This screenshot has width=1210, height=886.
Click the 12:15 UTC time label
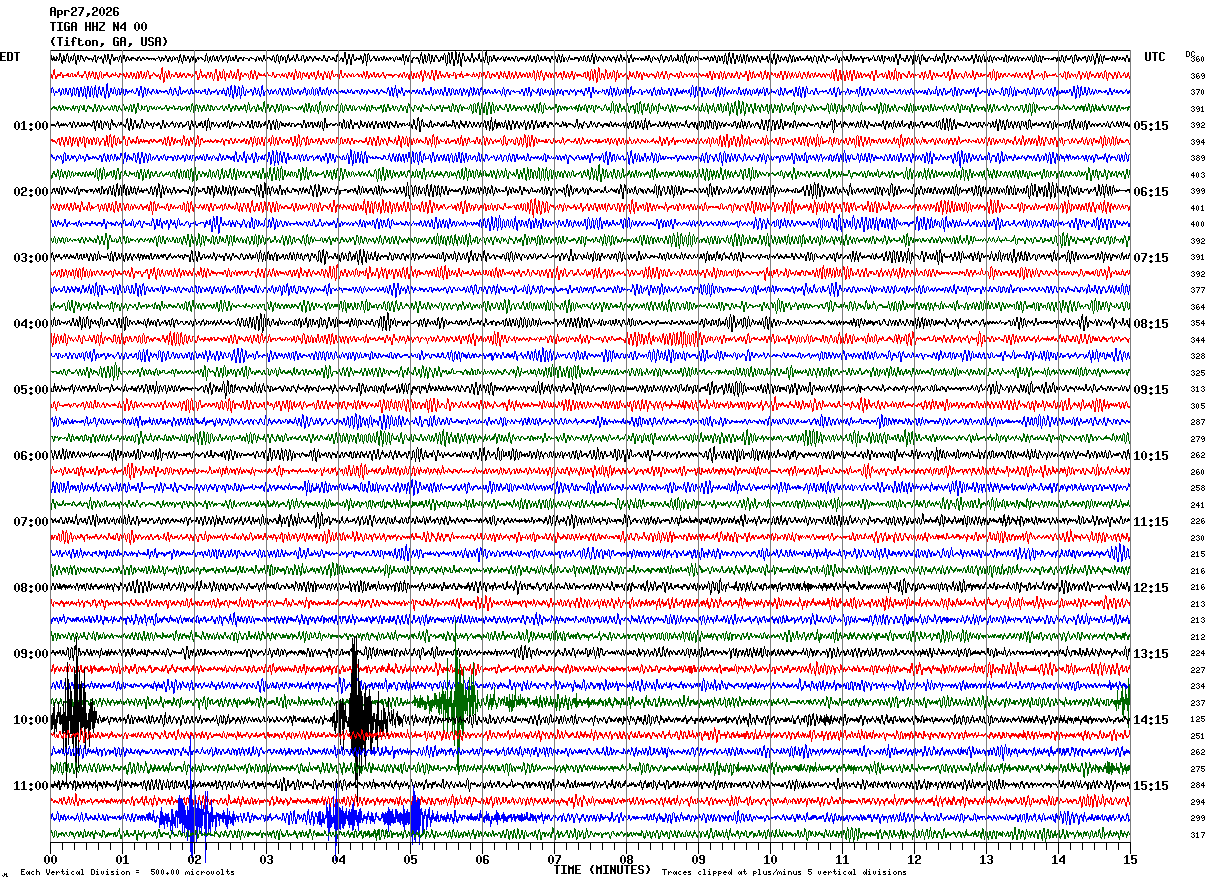pos(1151,588)
